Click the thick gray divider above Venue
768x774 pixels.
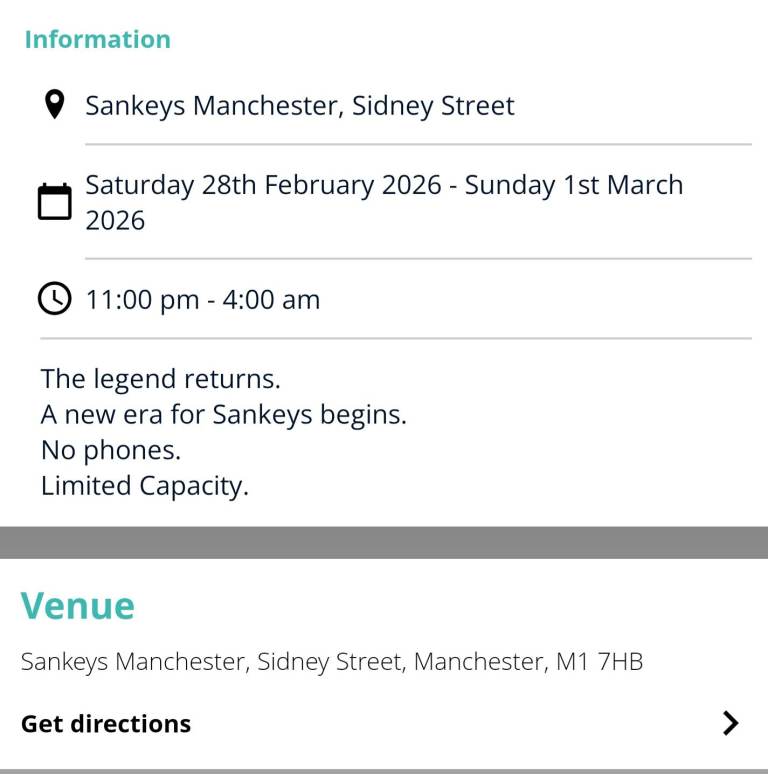click(384, 542)
